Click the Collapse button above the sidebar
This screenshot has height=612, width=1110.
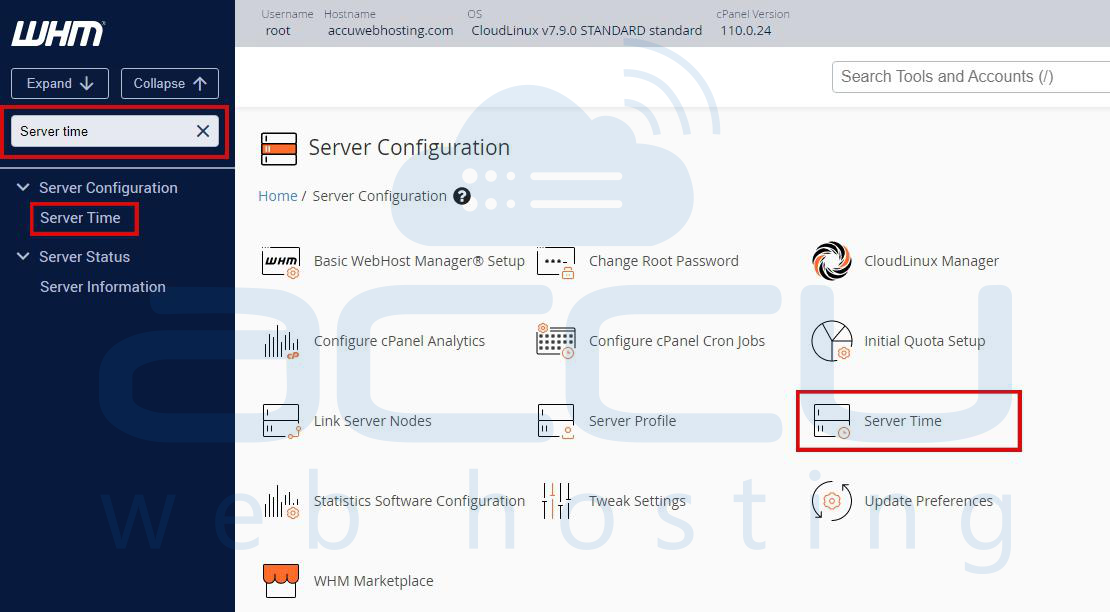[169, 83]
